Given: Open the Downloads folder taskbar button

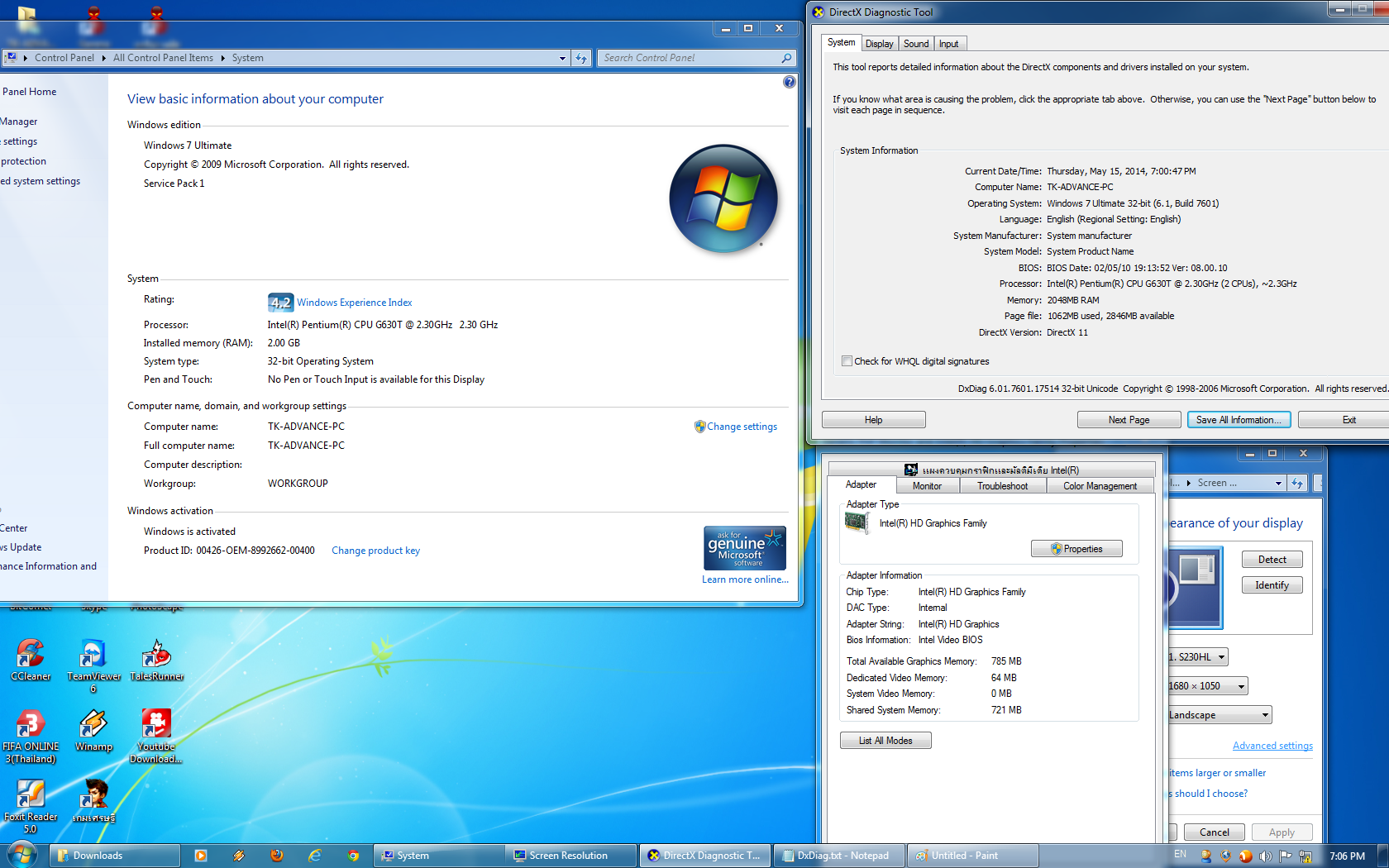Looking at the screenshot, I should tap(116, 856).
